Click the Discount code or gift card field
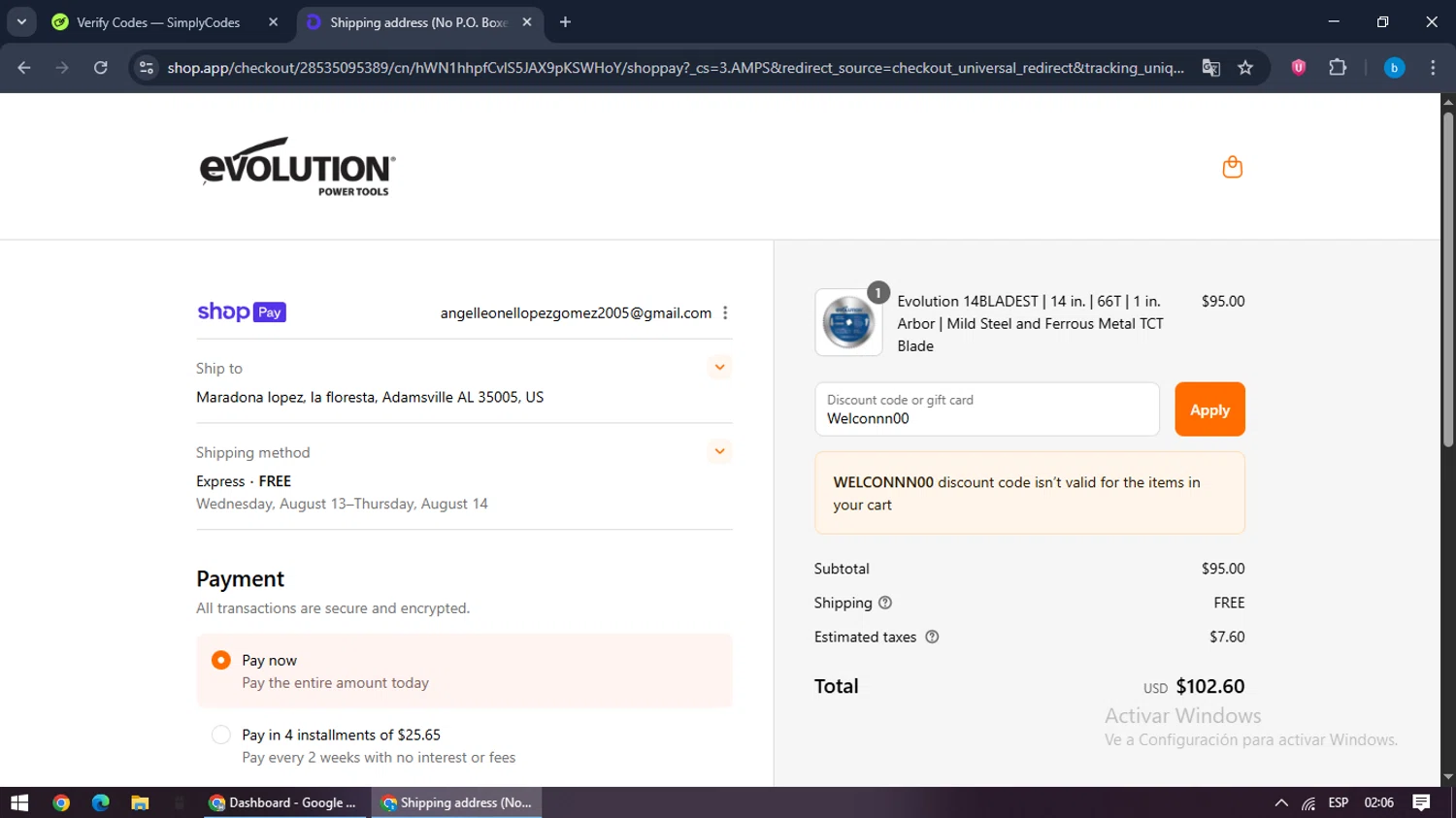 click(986, 409)
